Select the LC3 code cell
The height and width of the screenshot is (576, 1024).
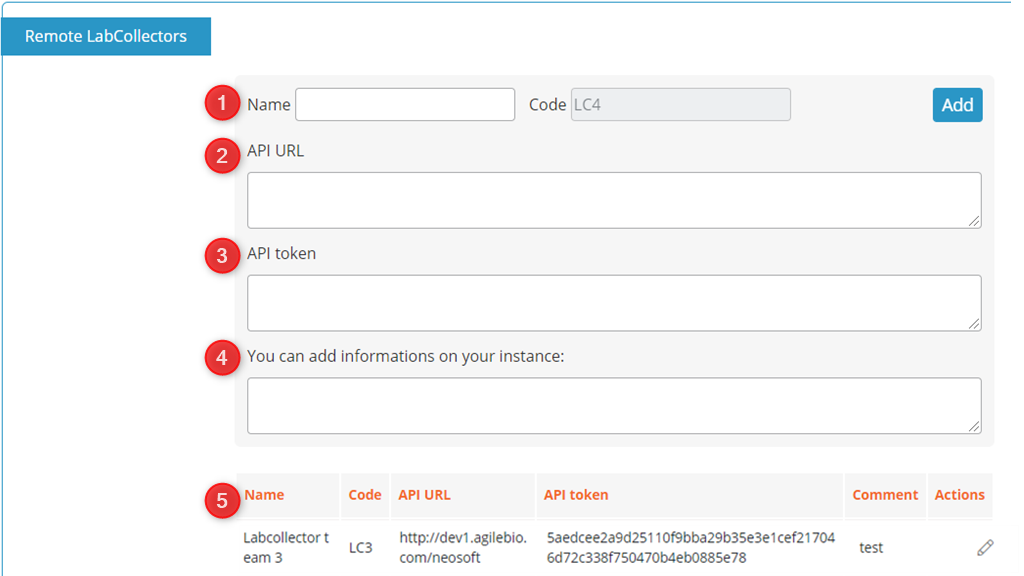(360, 547)
